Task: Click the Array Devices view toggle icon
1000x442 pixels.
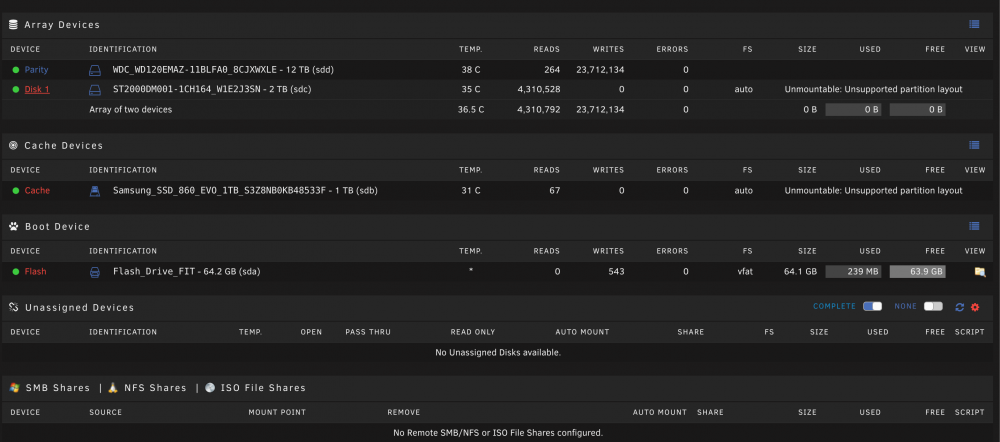Action: [974, 24]
